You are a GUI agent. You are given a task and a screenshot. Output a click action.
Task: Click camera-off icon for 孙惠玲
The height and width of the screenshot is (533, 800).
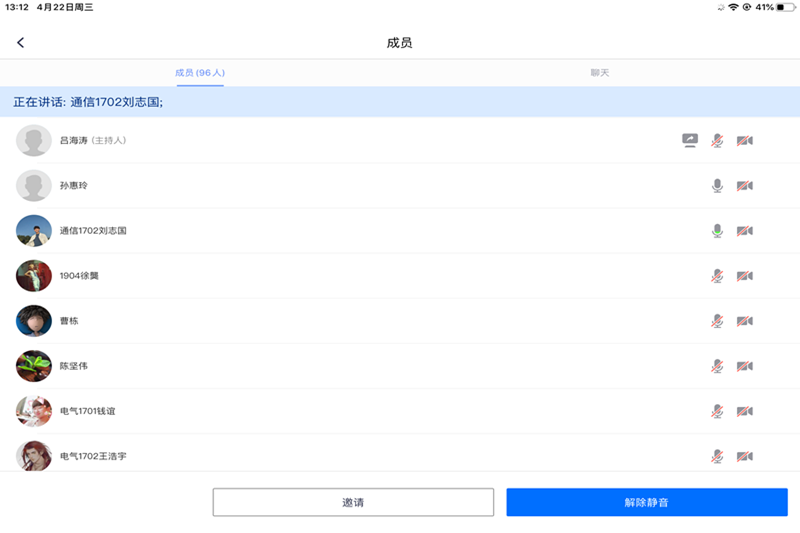(744, 186)
